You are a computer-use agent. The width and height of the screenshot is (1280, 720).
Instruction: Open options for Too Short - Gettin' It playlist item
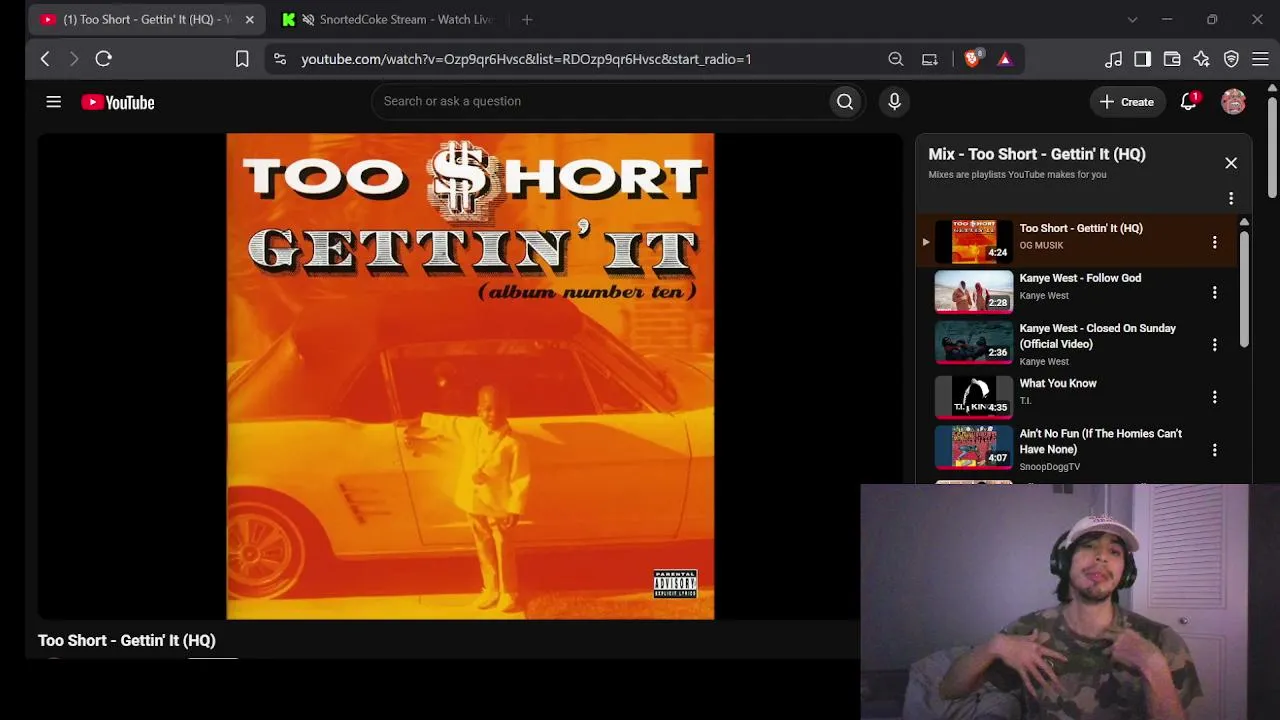[1215, 242]
